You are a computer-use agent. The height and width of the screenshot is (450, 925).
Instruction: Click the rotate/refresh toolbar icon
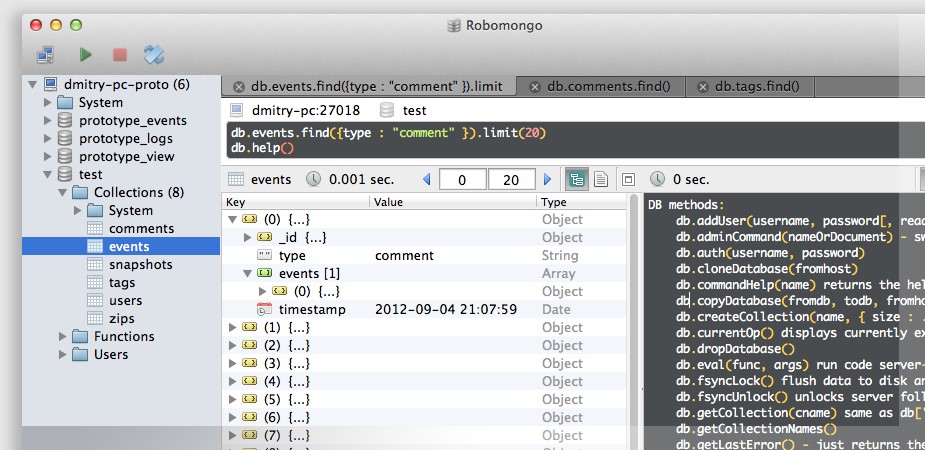tap(154, 54)
